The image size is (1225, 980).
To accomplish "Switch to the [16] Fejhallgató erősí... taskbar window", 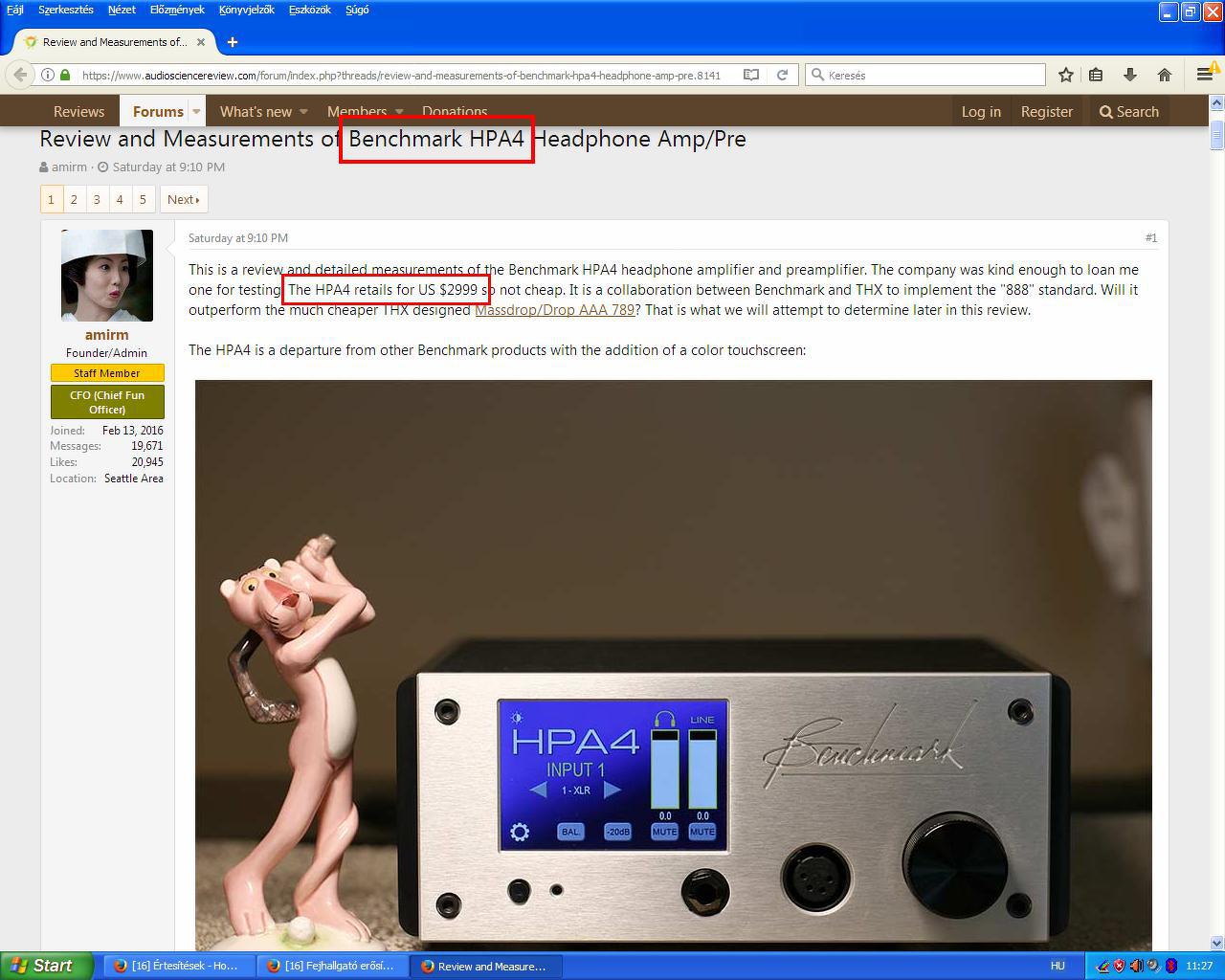I will [333, 966].
